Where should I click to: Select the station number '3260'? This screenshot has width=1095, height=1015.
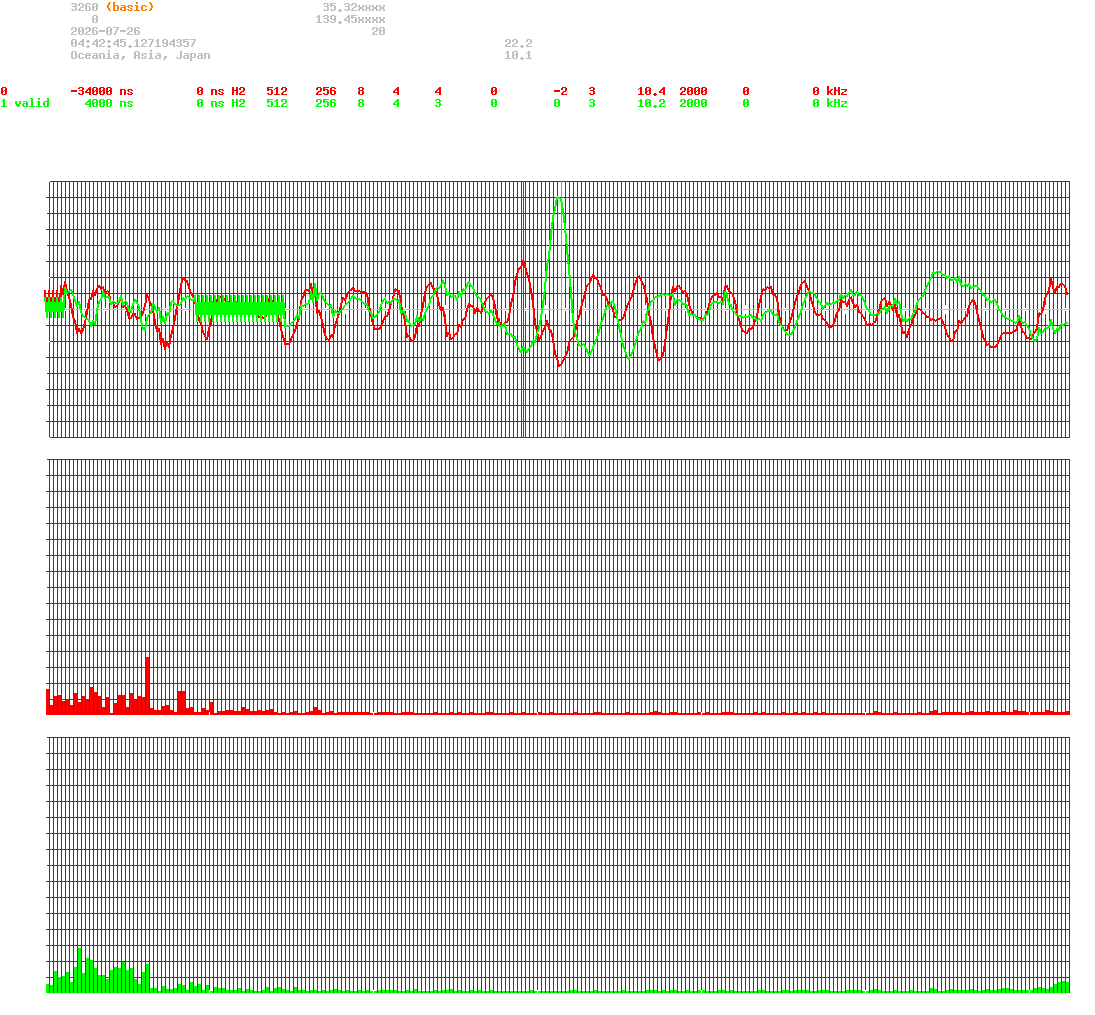pos(84,7)
